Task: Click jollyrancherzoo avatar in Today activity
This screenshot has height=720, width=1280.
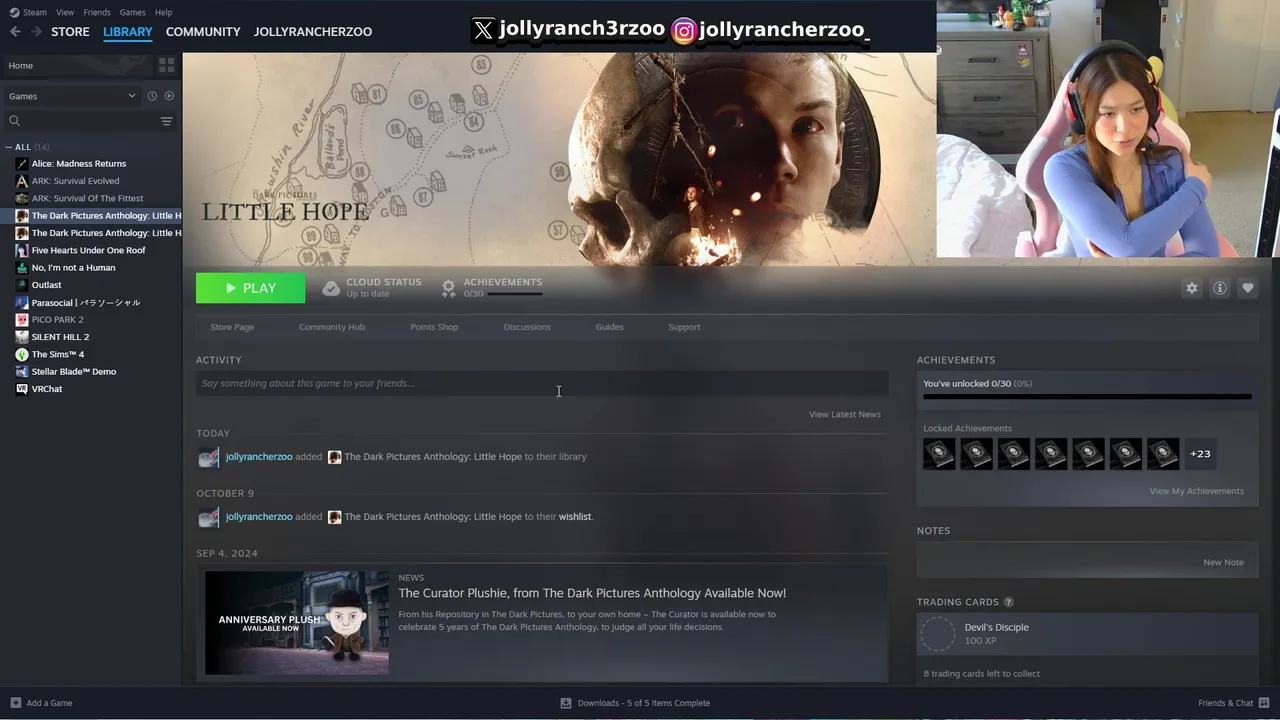Action: (208, 457)
